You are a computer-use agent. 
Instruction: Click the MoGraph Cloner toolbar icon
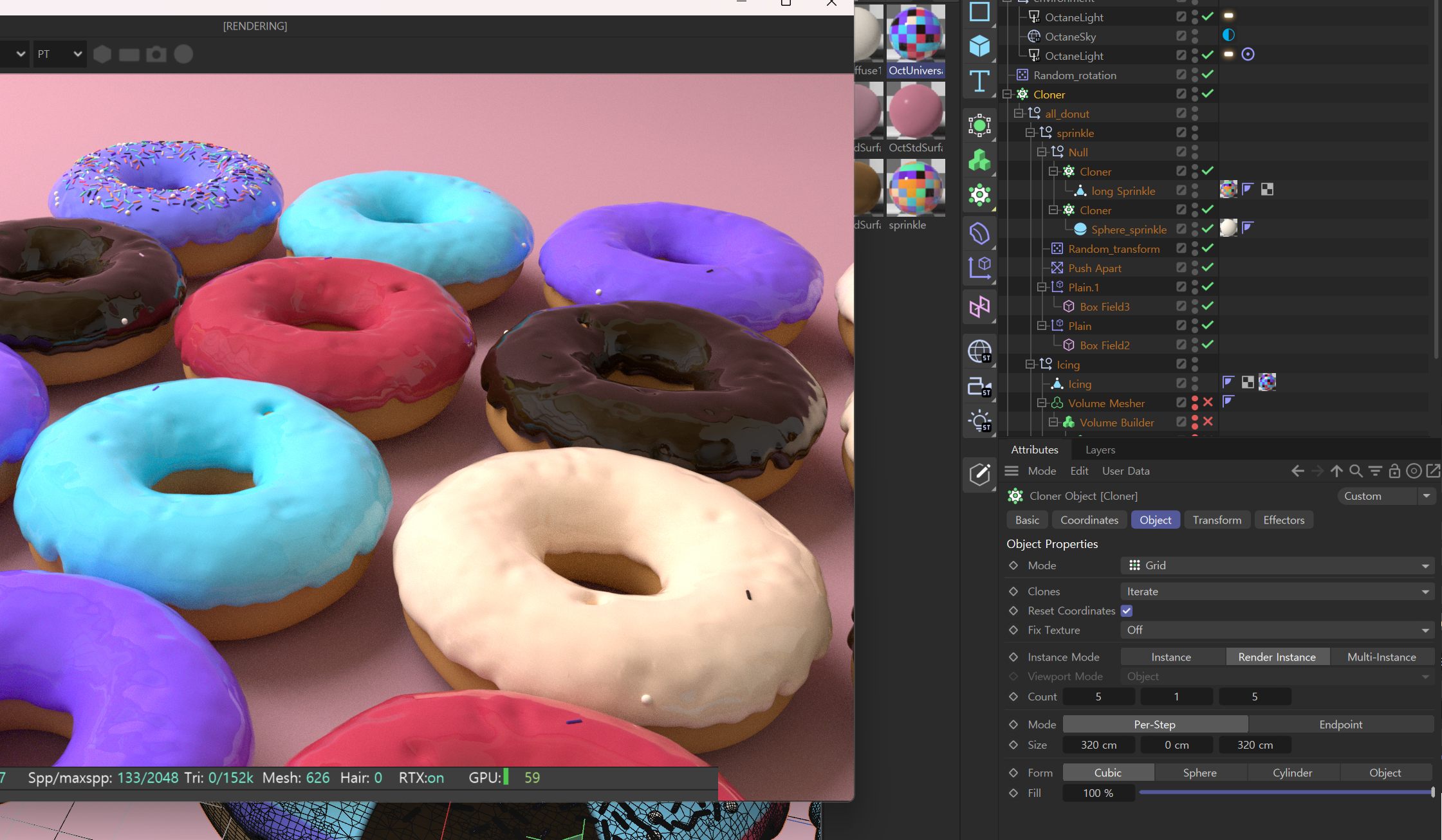click(x=979, y=195)
